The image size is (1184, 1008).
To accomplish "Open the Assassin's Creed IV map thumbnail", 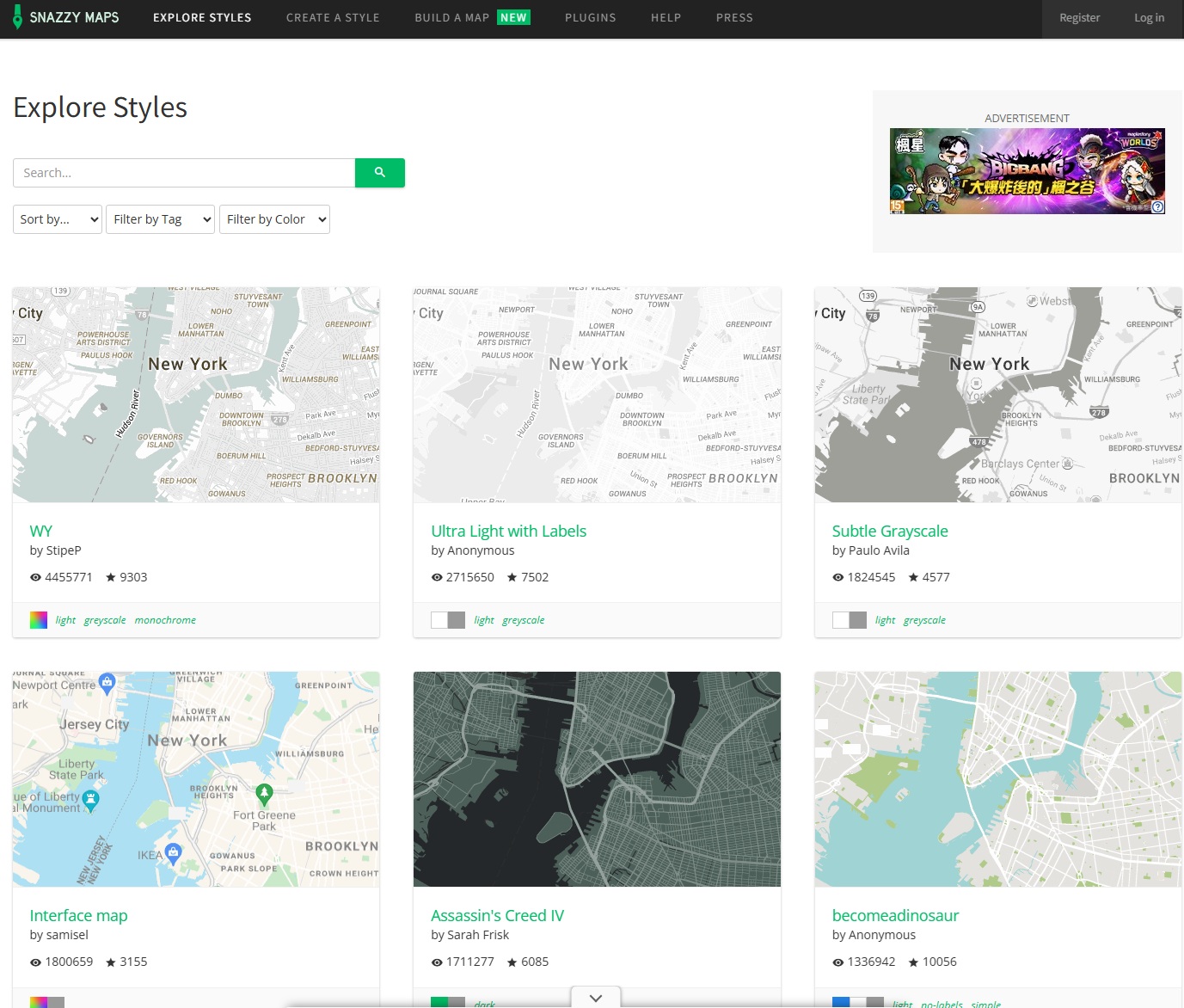I will [x=597, y=778].
